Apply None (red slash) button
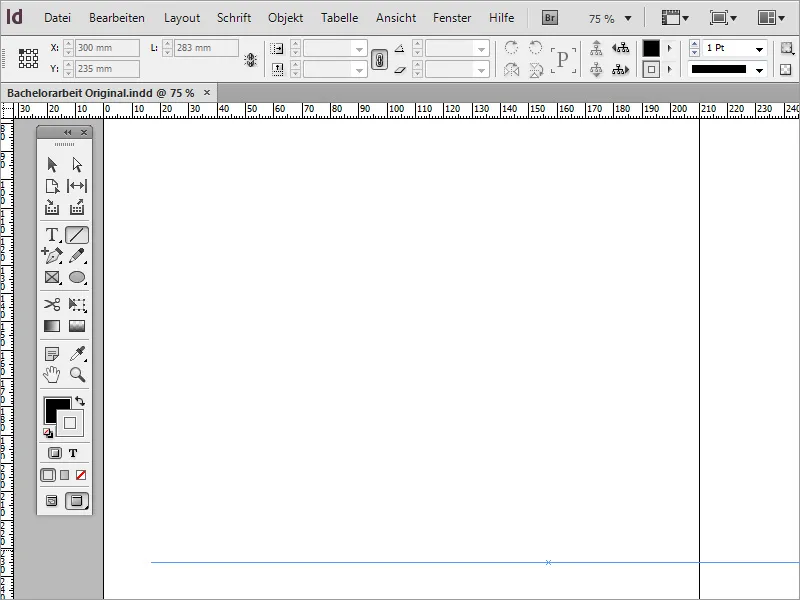This screenshot has height=600, width=800. 81,475
